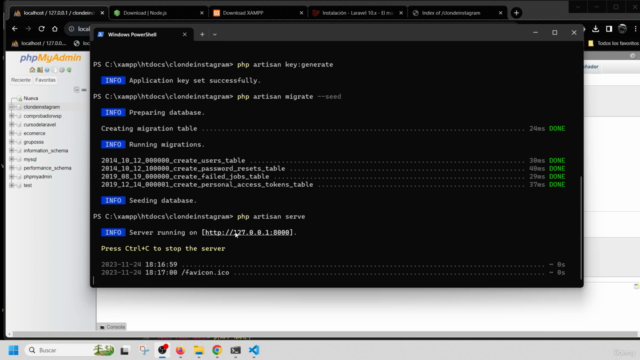Expand the mysql database node
The height and width of the screenshot is (360, 640).
(x=12, y=159)
